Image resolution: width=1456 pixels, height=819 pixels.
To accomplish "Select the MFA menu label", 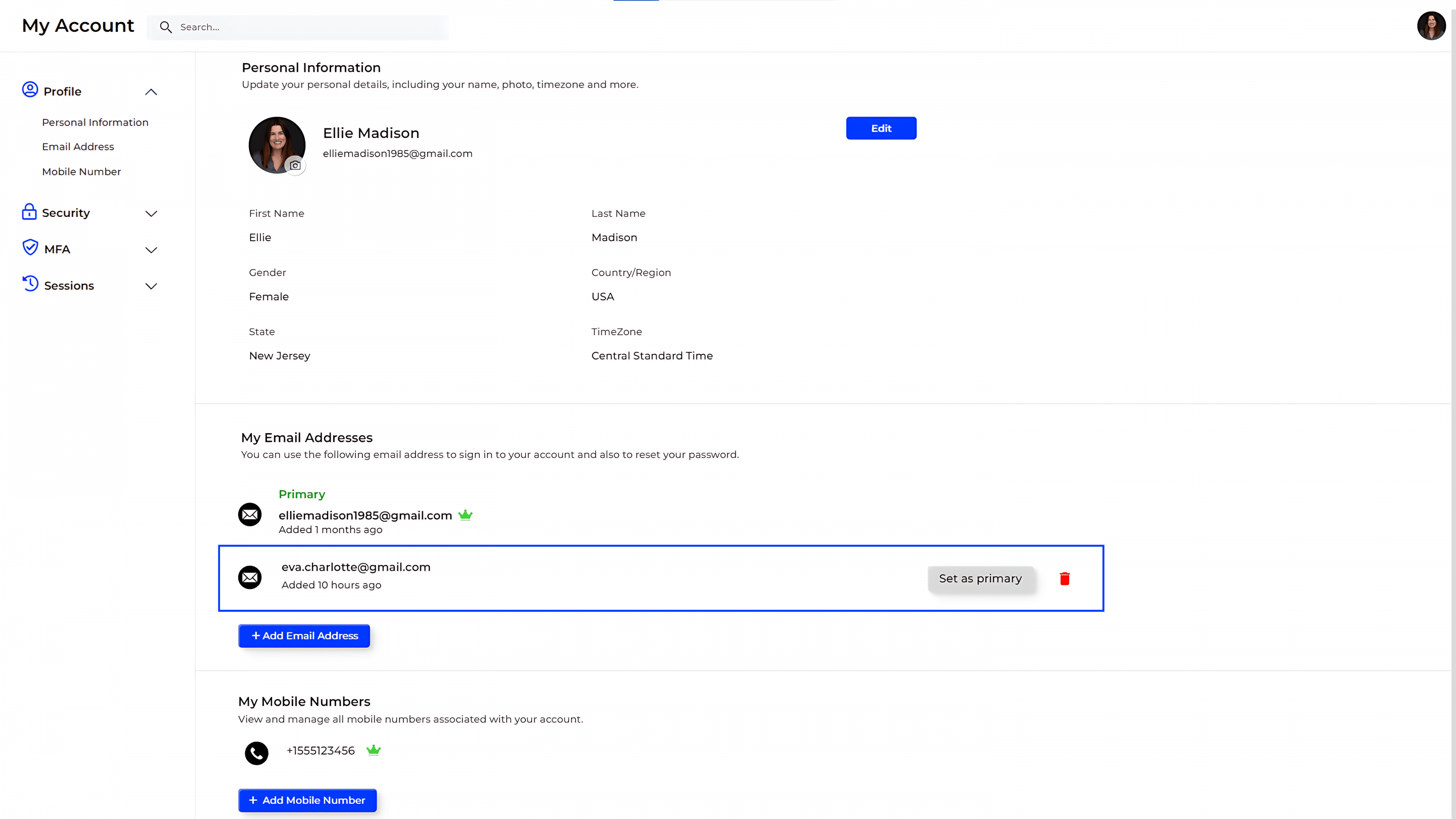I will click(57, 249).
